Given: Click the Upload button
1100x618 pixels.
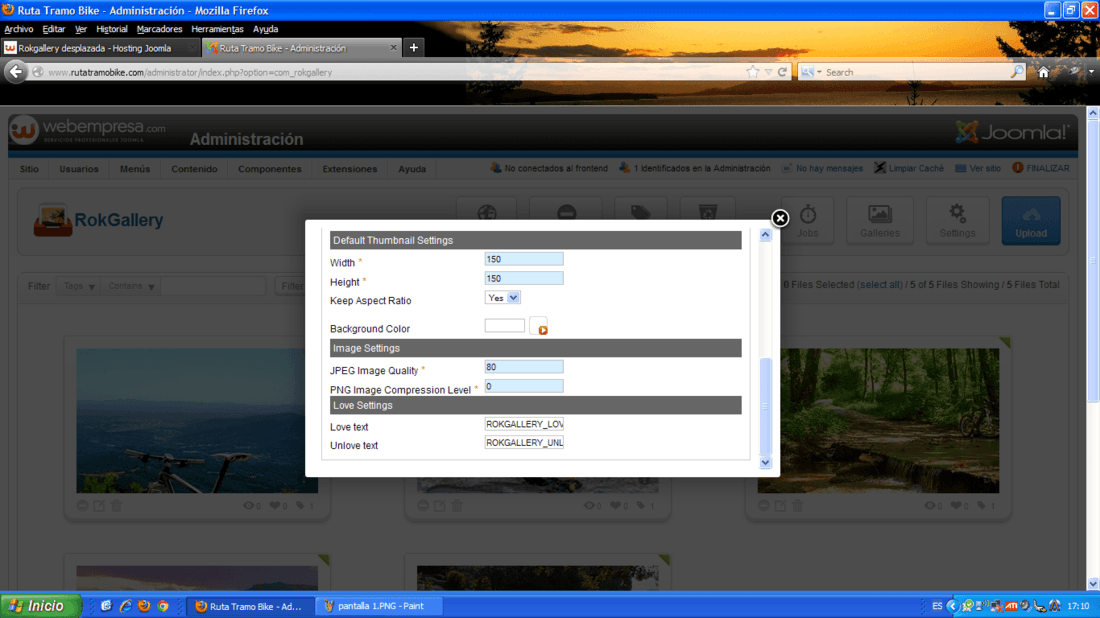Looking at the screenshot, I should [x=1031, y=221].
